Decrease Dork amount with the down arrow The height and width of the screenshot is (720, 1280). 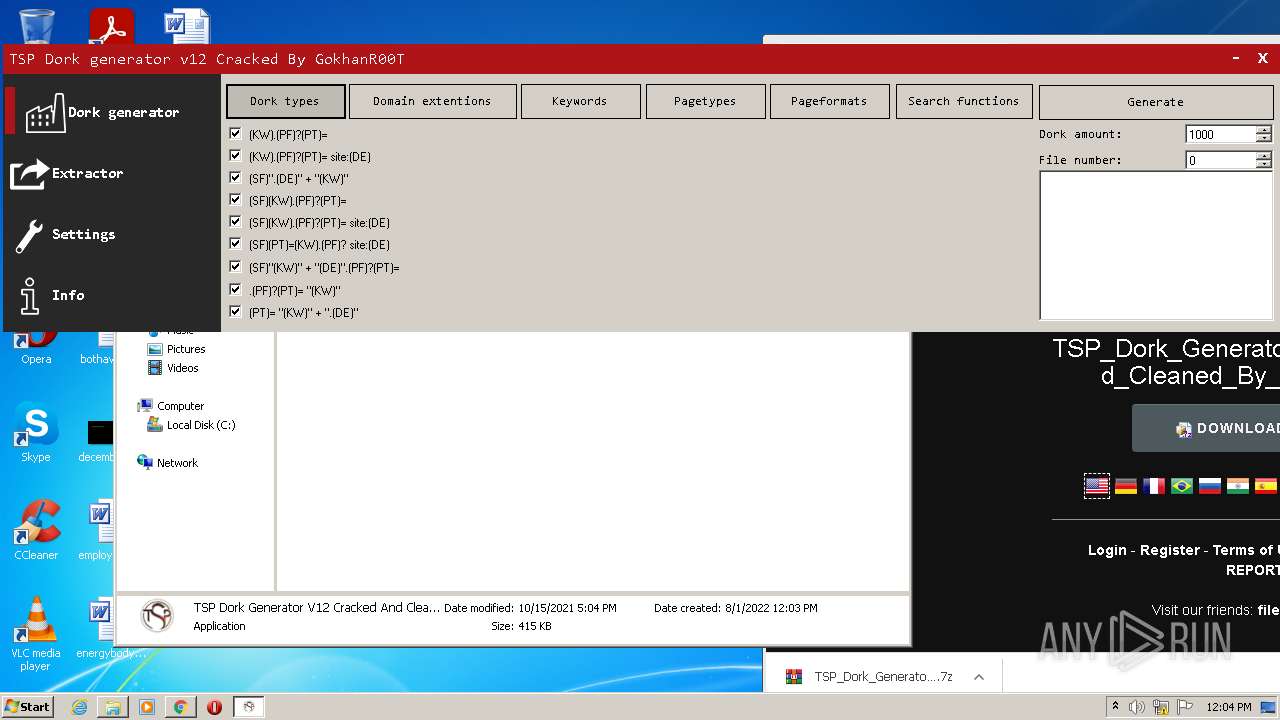pyautogui.click(x=1264, y=138)
